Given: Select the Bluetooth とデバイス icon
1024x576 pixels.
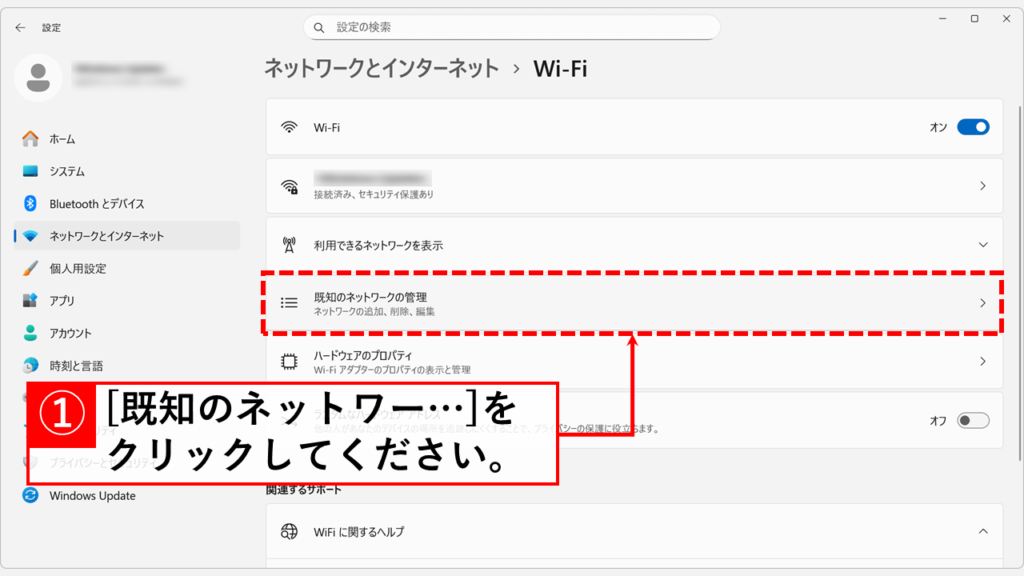Looking at the screenshot, I should 30,204.
